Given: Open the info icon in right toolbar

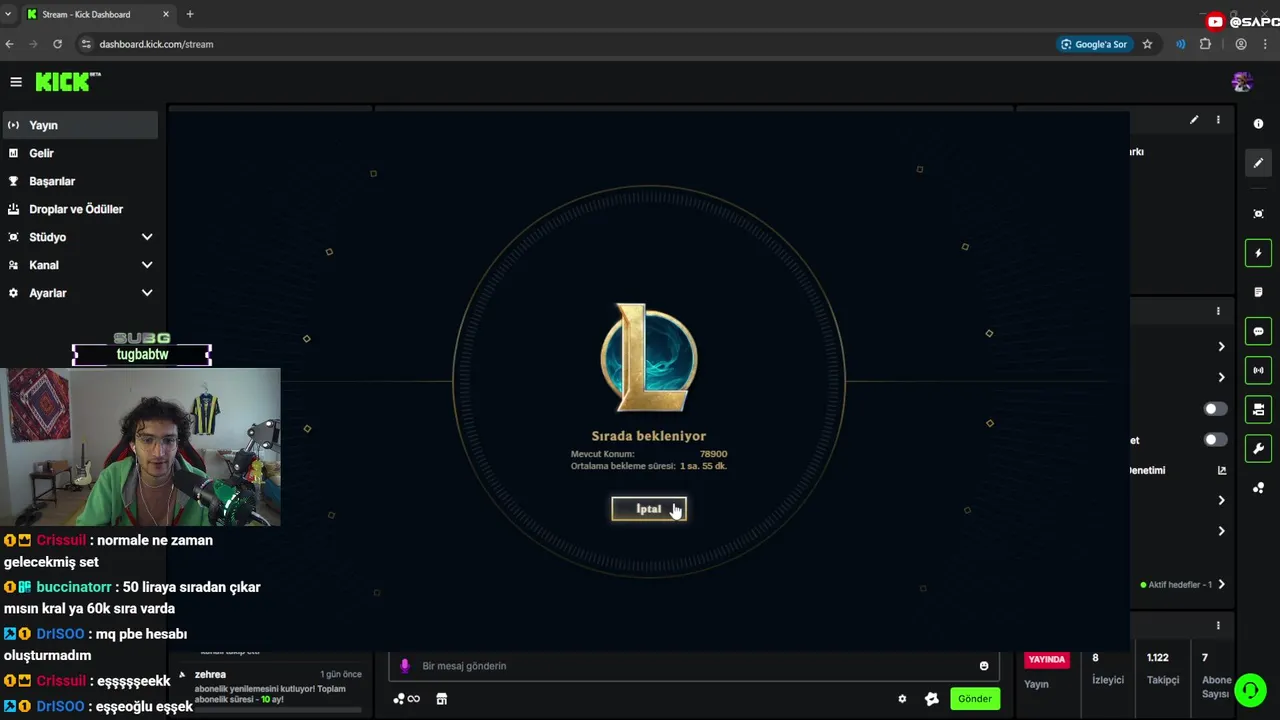Looking at the screenshot, I should click(x=1258, y=124).
